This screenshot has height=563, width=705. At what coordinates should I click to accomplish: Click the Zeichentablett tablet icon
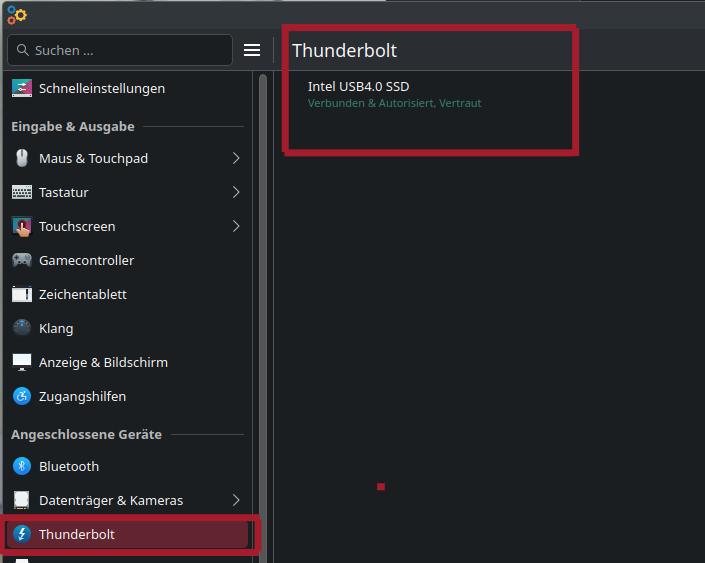click(22, 295)
